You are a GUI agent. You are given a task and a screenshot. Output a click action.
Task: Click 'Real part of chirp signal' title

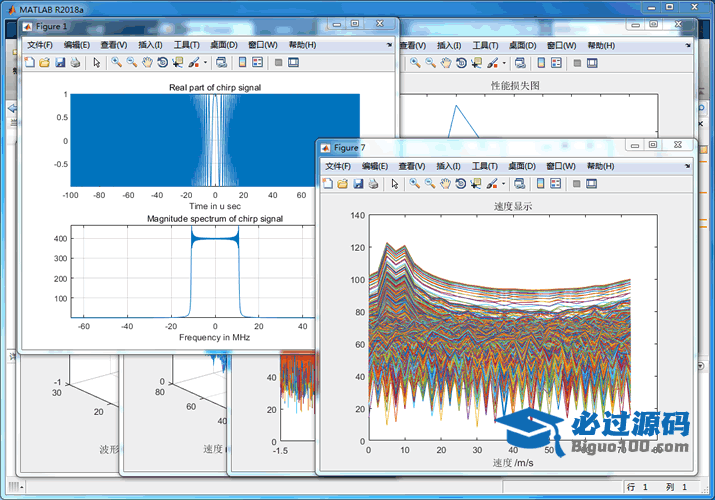215,87
